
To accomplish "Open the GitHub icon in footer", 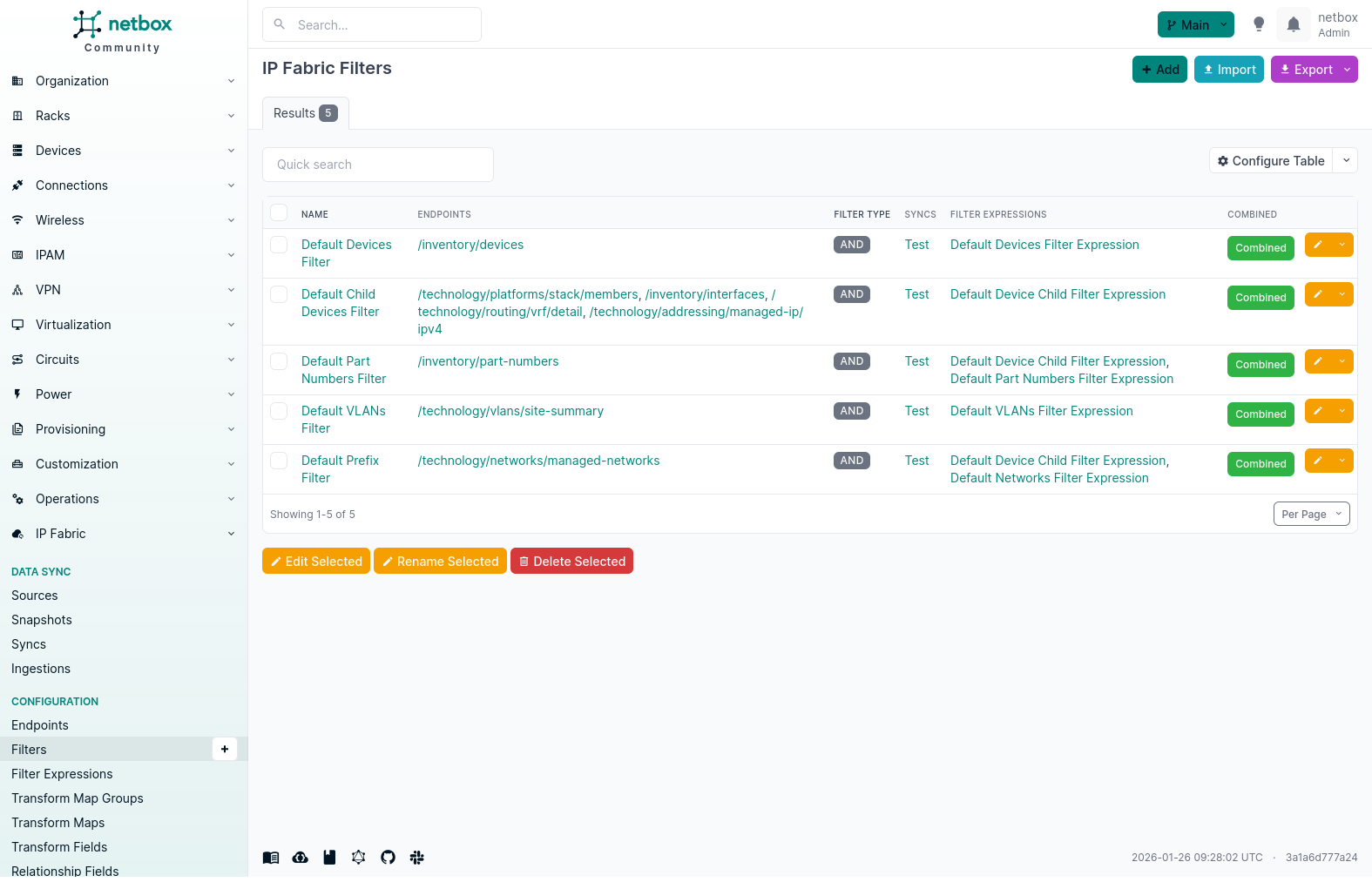I will coord(388,858).
